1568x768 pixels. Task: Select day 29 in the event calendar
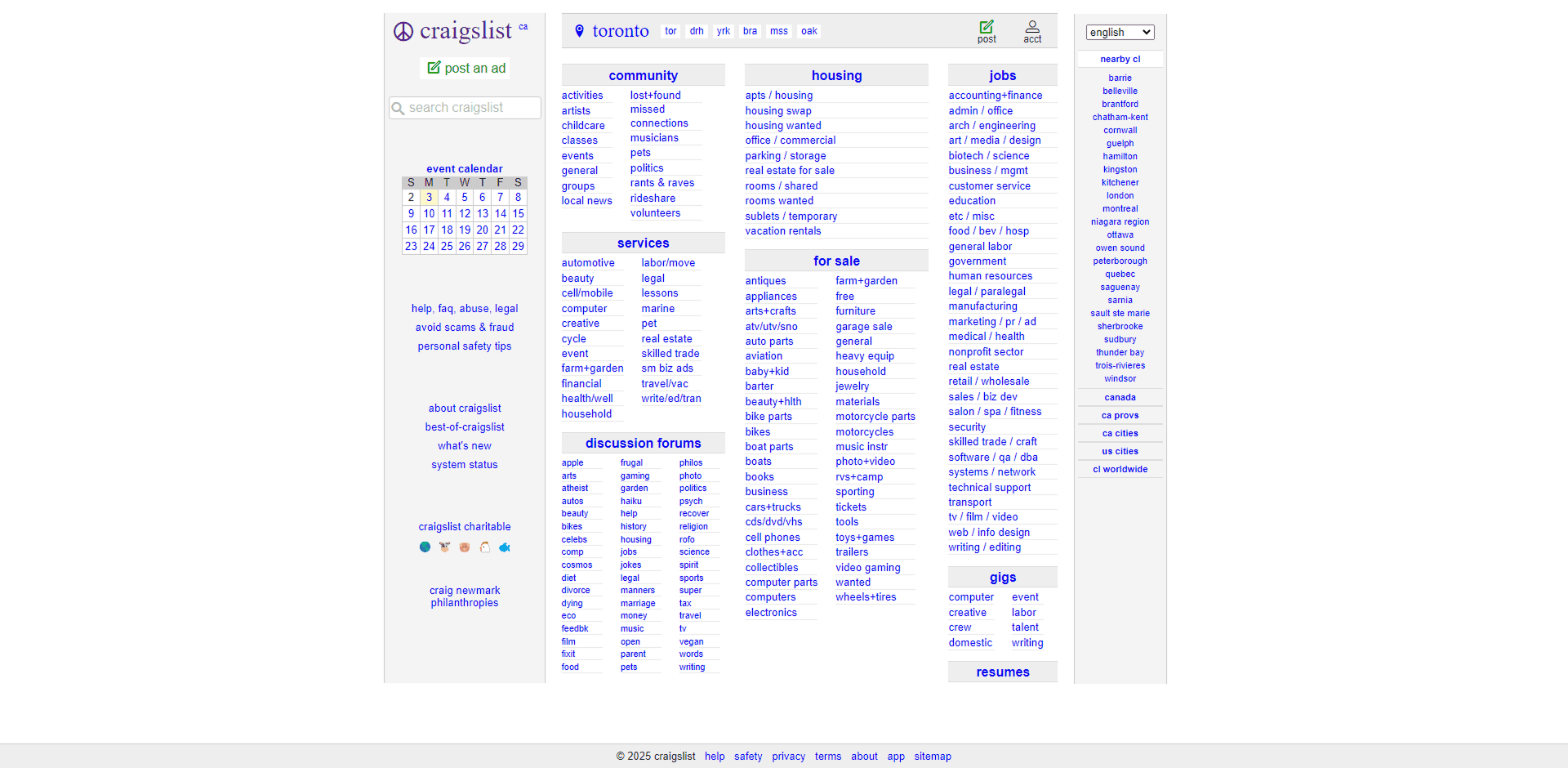[x=518, y=247]
